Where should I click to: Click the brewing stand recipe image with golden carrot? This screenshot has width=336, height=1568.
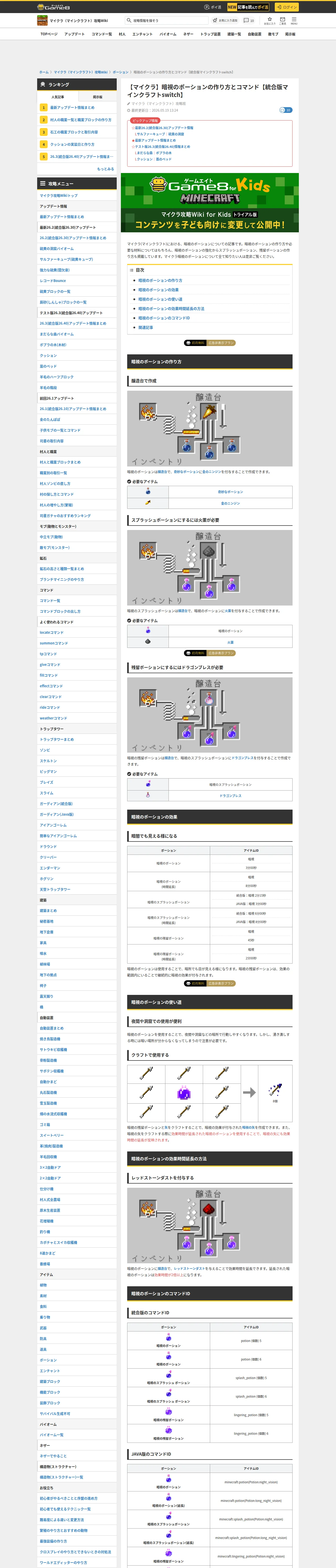coord(210,429)
